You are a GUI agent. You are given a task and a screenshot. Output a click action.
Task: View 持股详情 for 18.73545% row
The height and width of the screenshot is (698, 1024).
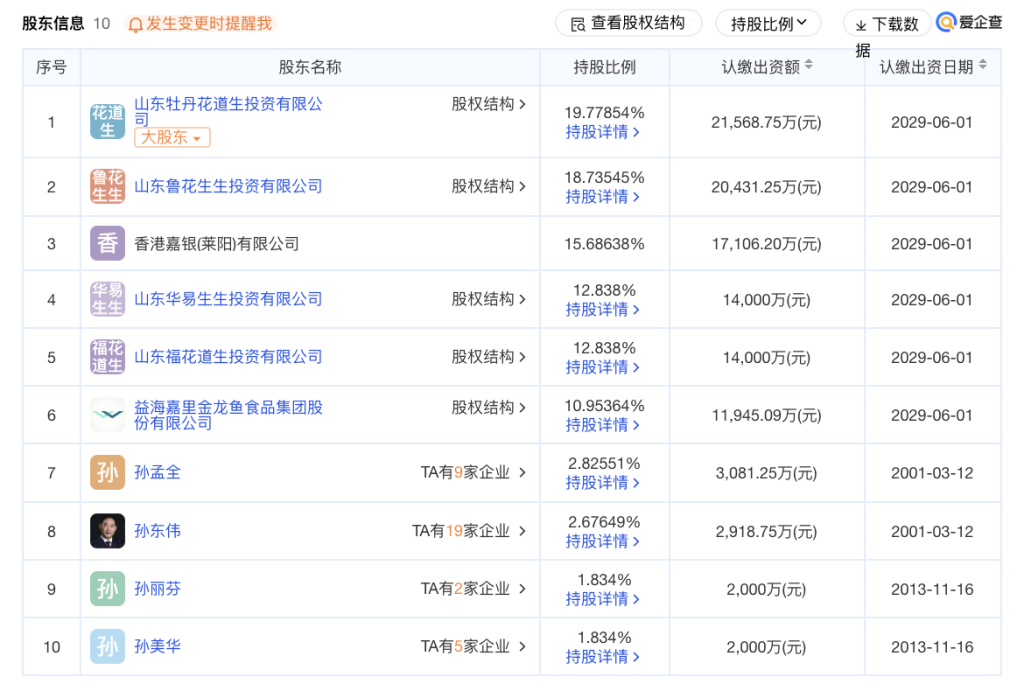[603, 197]
